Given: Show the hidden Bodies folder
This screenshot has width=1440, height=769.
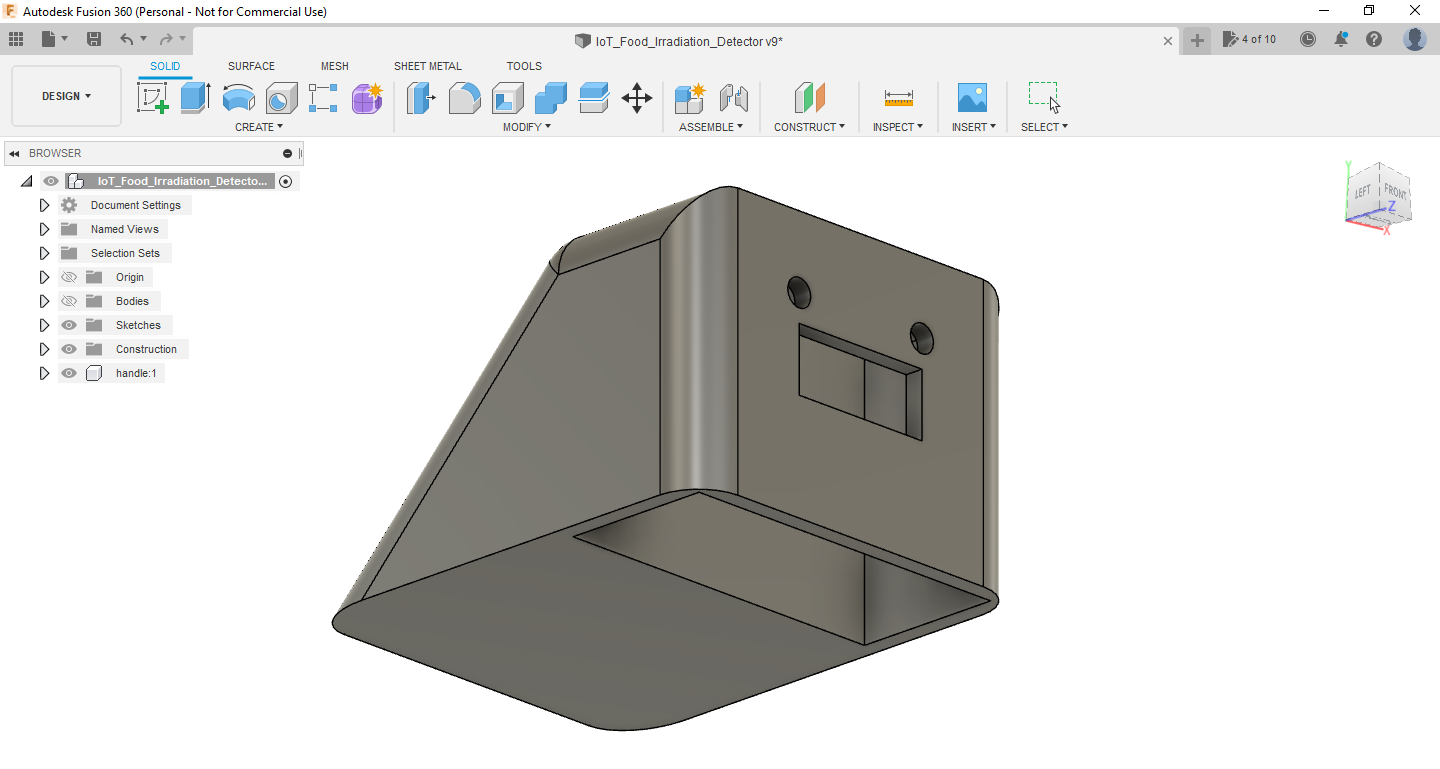Looking at the screenshot, I should pos(68,300).
